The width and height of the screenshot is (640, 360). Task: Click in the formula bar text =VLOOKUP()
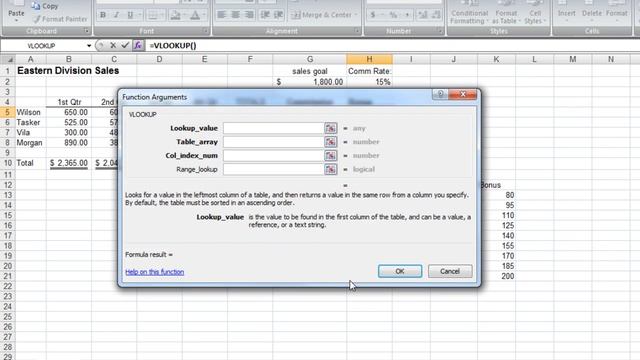(x=173, y=46)
